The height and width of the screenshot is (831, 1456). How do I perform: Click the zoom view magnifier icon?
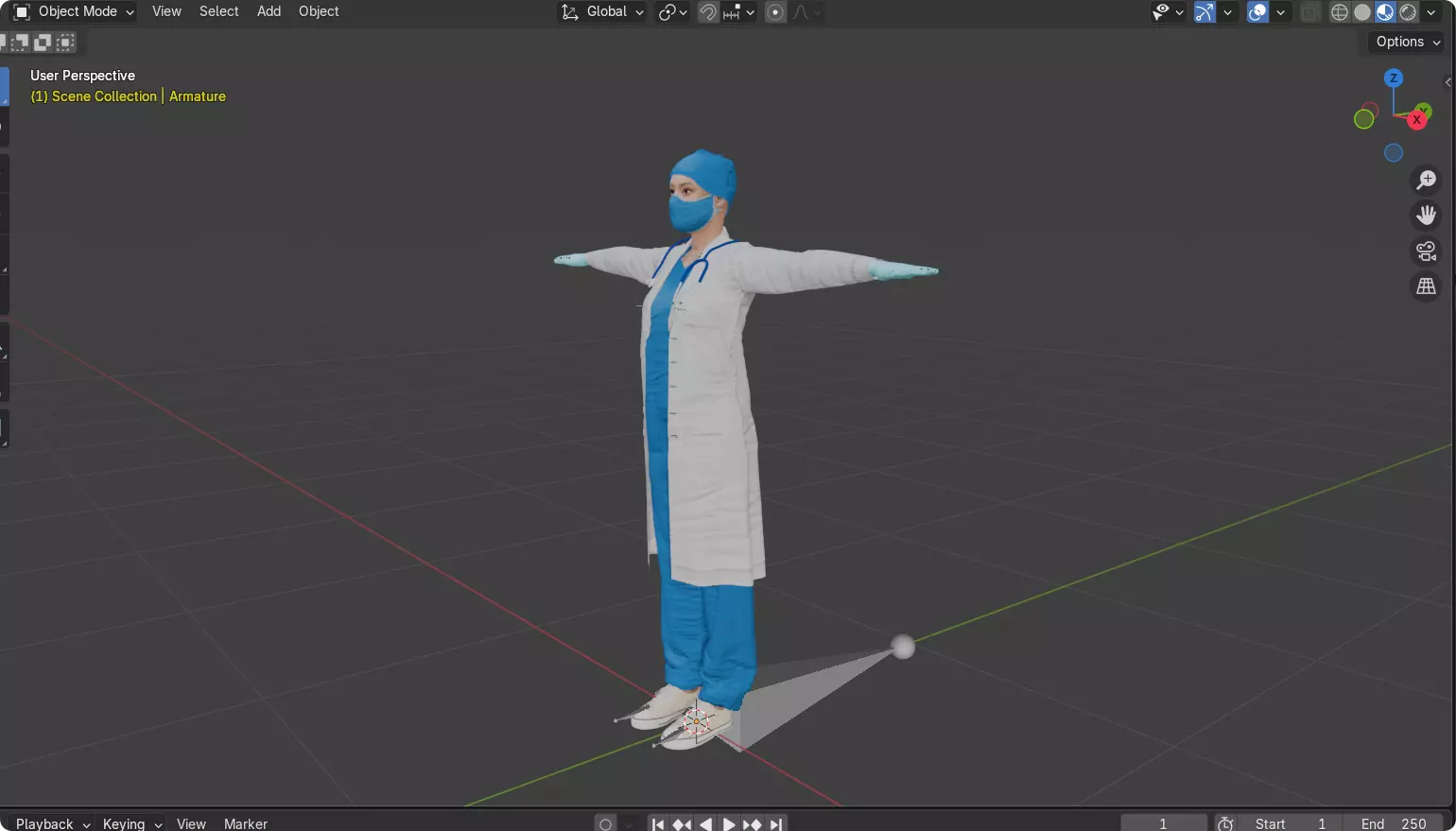click(1426, 180)
